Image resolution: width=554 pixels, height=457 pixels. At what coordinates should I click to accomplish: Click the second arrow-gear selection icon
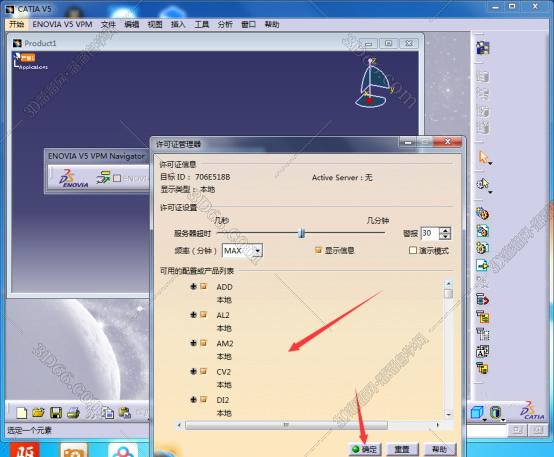483,184
